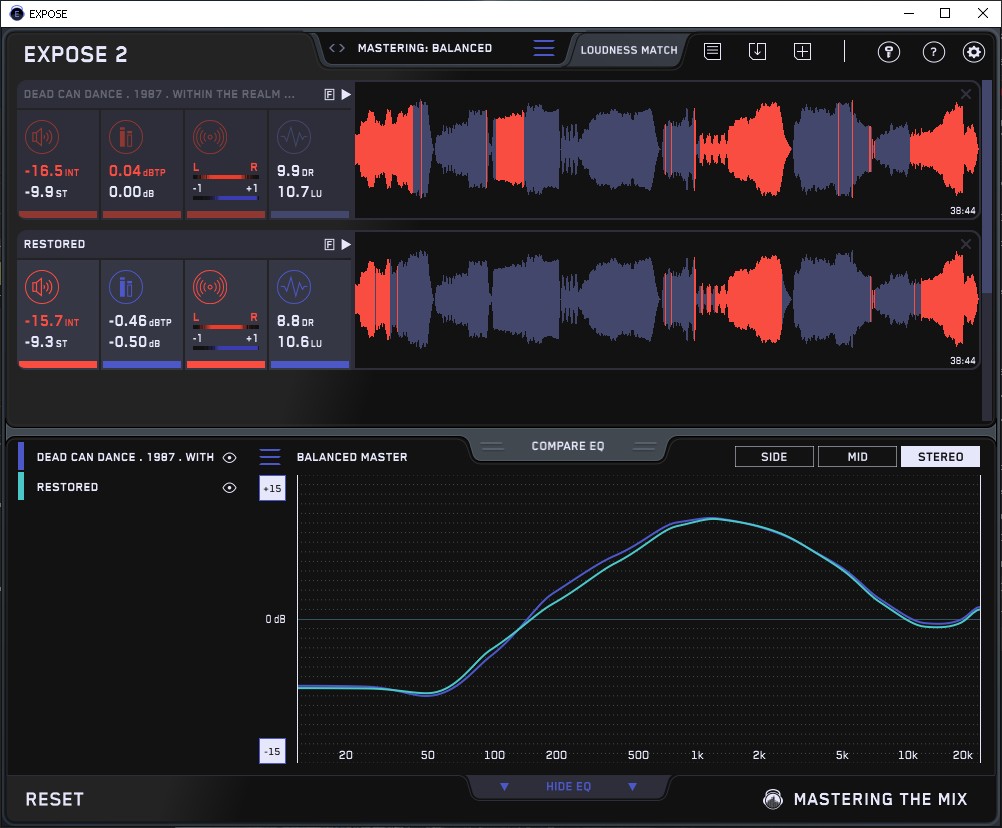Click the loudness icon in Restored track
The height and width of the screenshot is (828, 1002).
[42, 287]
